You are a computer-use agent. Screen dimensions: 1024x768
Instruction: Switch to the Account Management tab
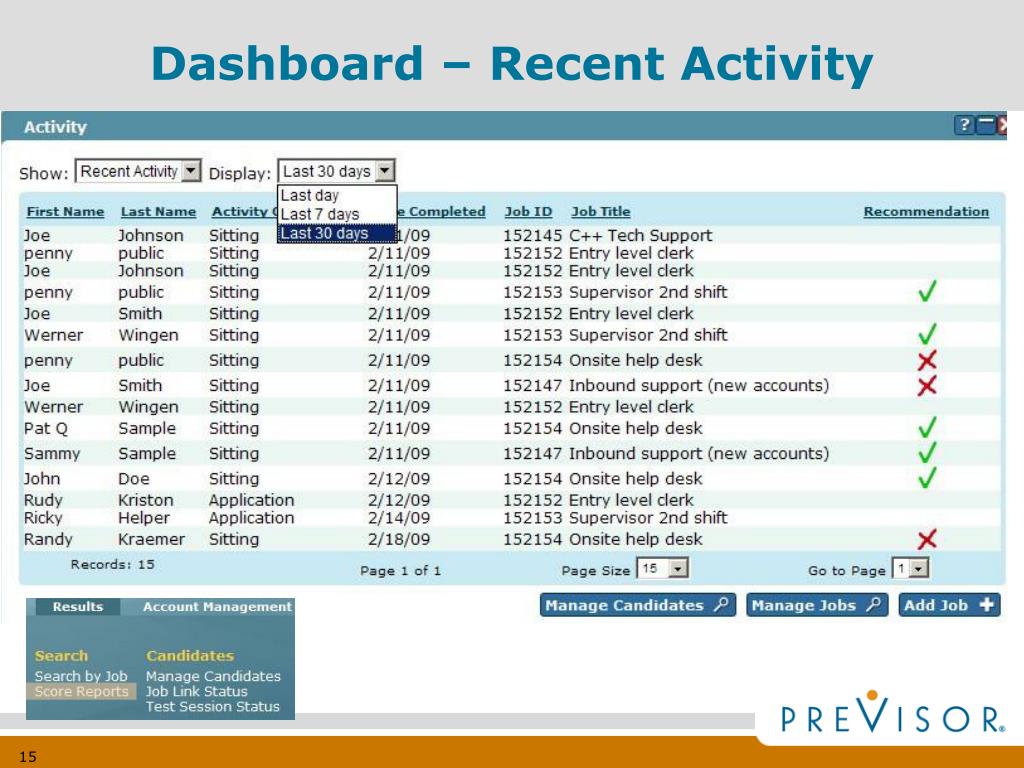click(217, 607)
